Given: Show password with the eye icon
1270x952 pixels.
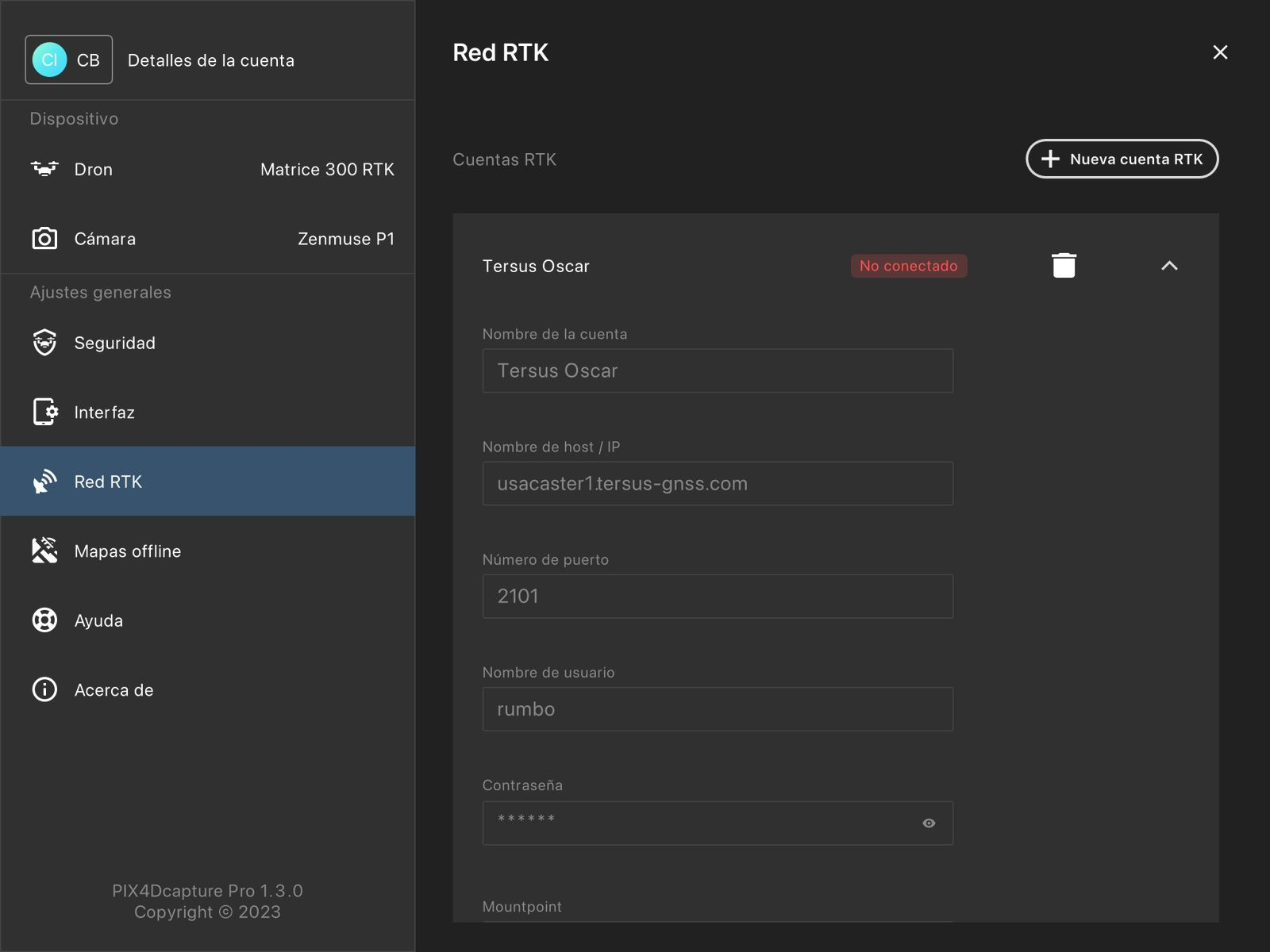Looking at the screenshot, I should tap(929, 823).
